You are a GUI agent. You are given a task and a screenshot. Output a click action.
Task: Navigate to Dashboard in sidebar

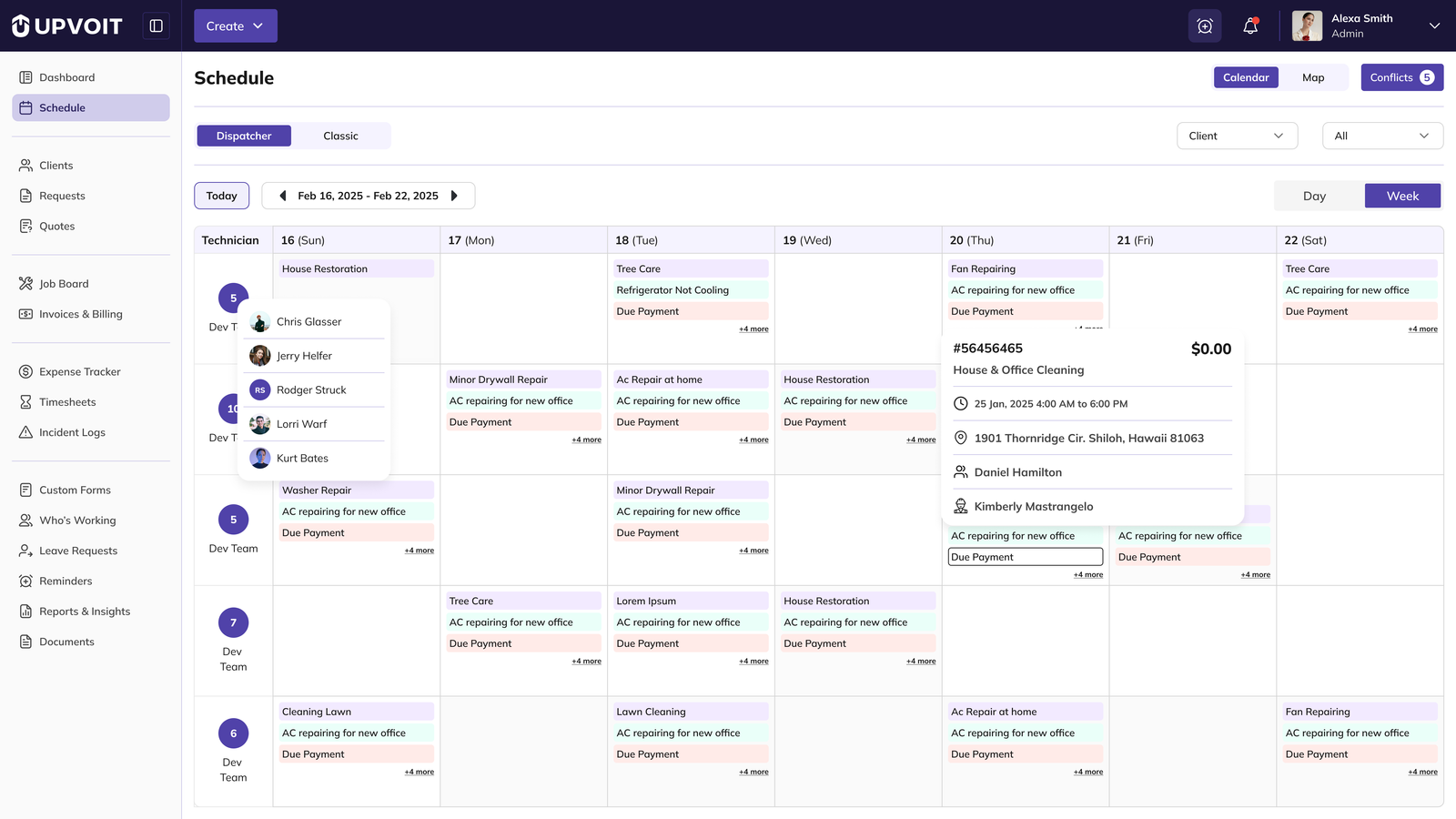(66, 77)
